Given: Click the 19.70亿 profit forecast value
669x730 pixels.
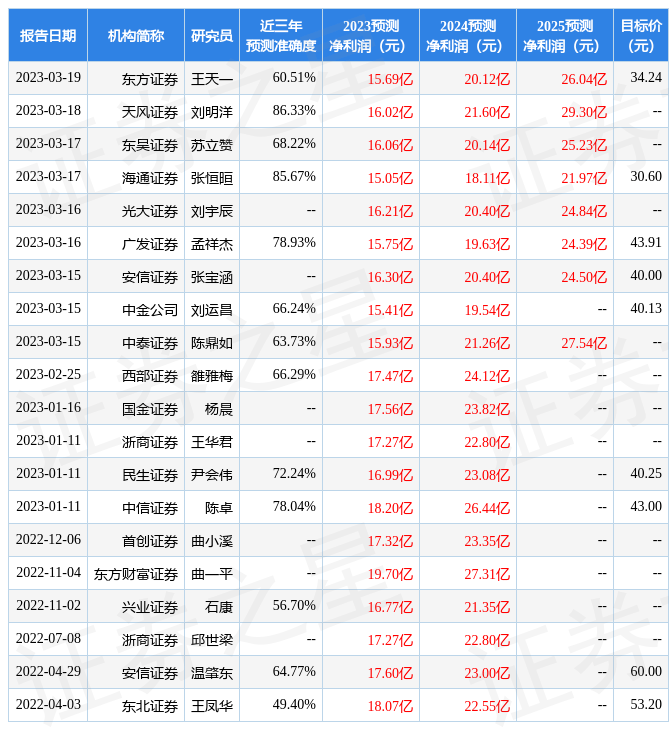Looking at the screenshot, I should 390,575.
